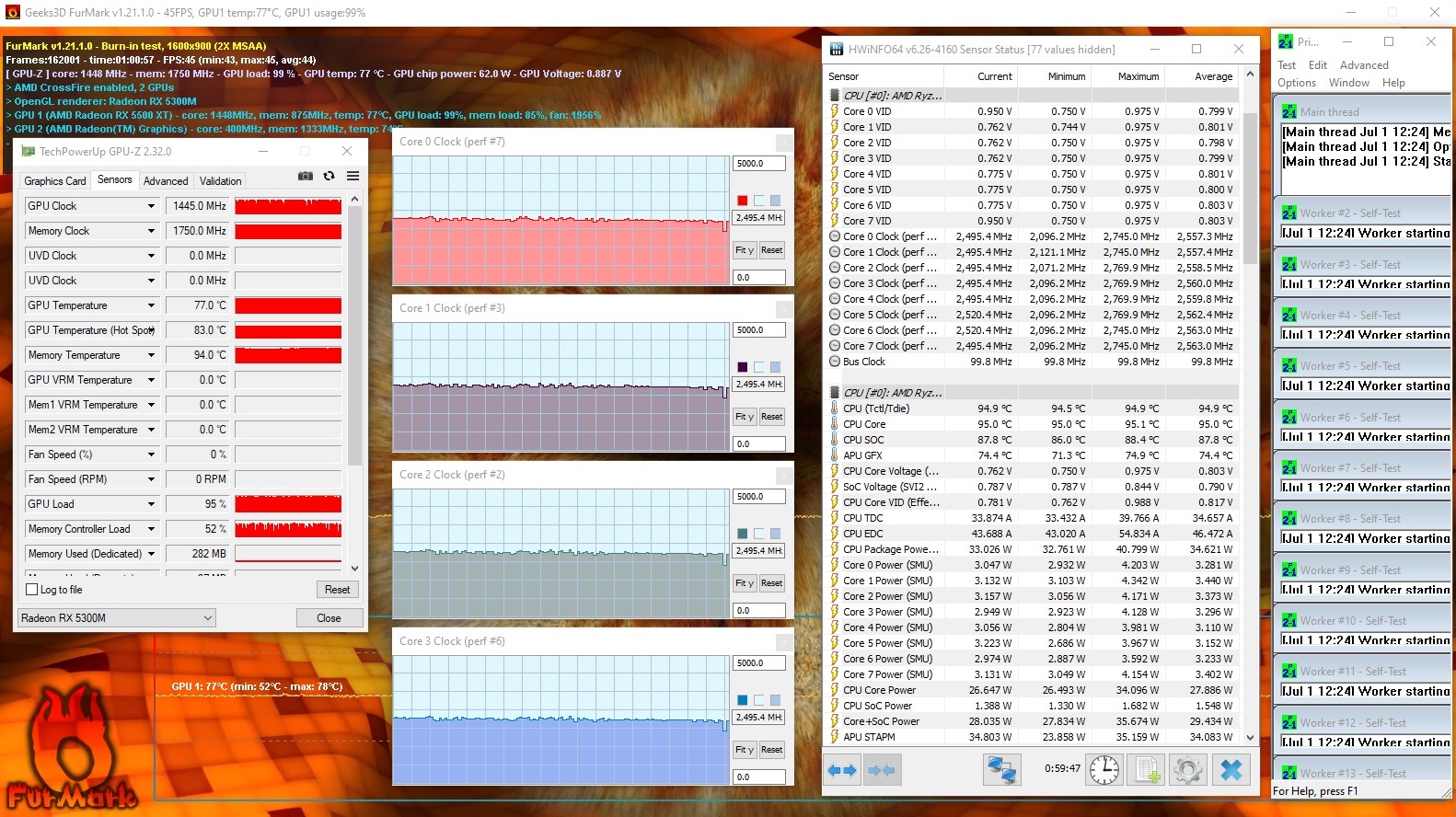Open the Memory Controller Load dropdown

pyautogui.click(x=151, y=529)
